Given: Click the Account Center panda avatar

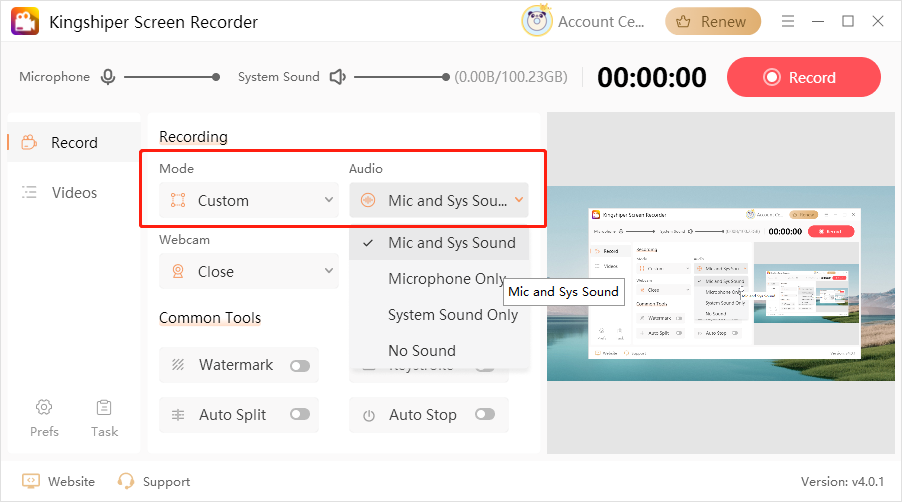Looking at the screenshot, I should click(537, 21).
